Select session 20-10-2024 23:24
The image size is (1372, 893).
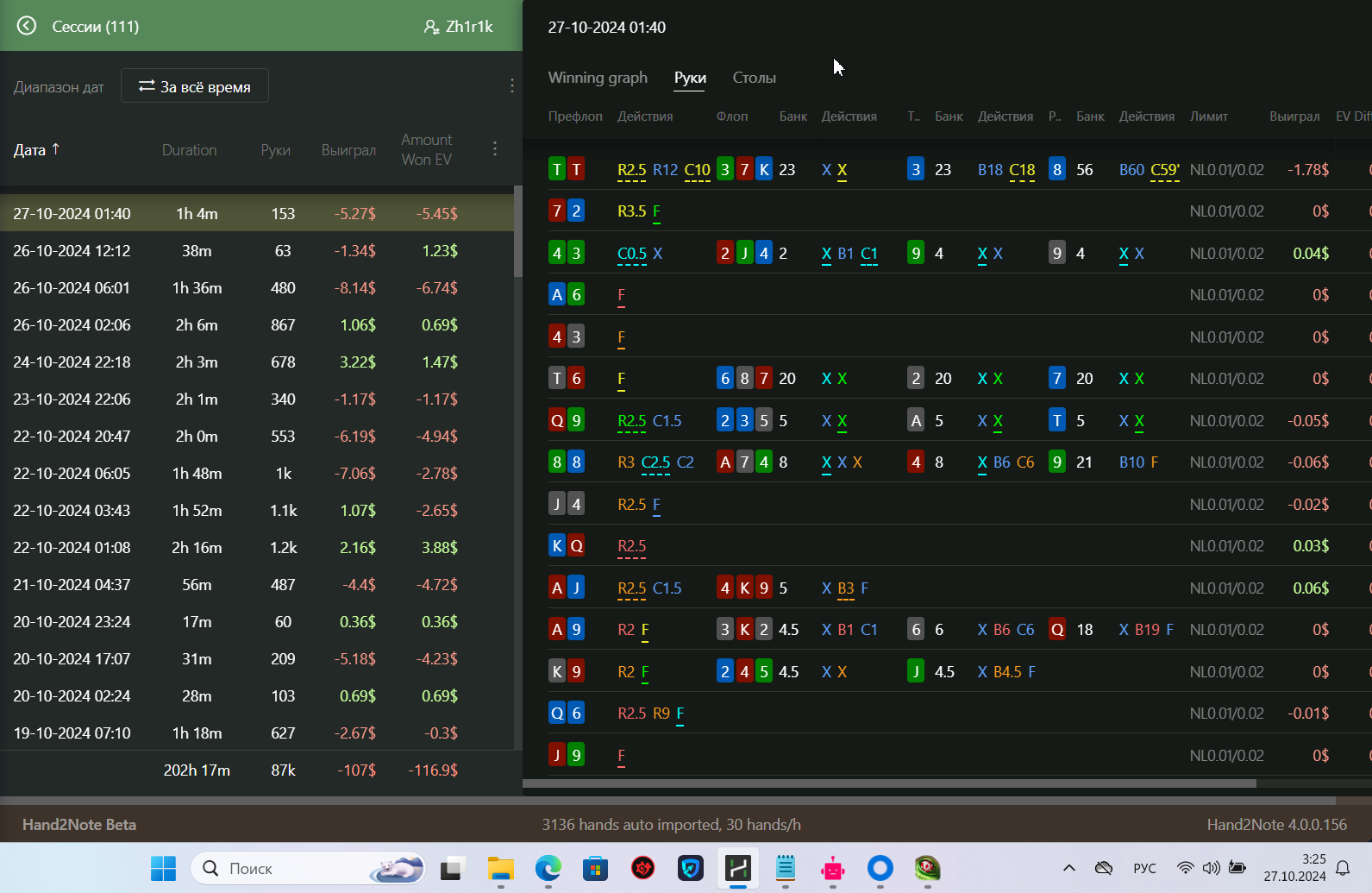tap(257, 621)
